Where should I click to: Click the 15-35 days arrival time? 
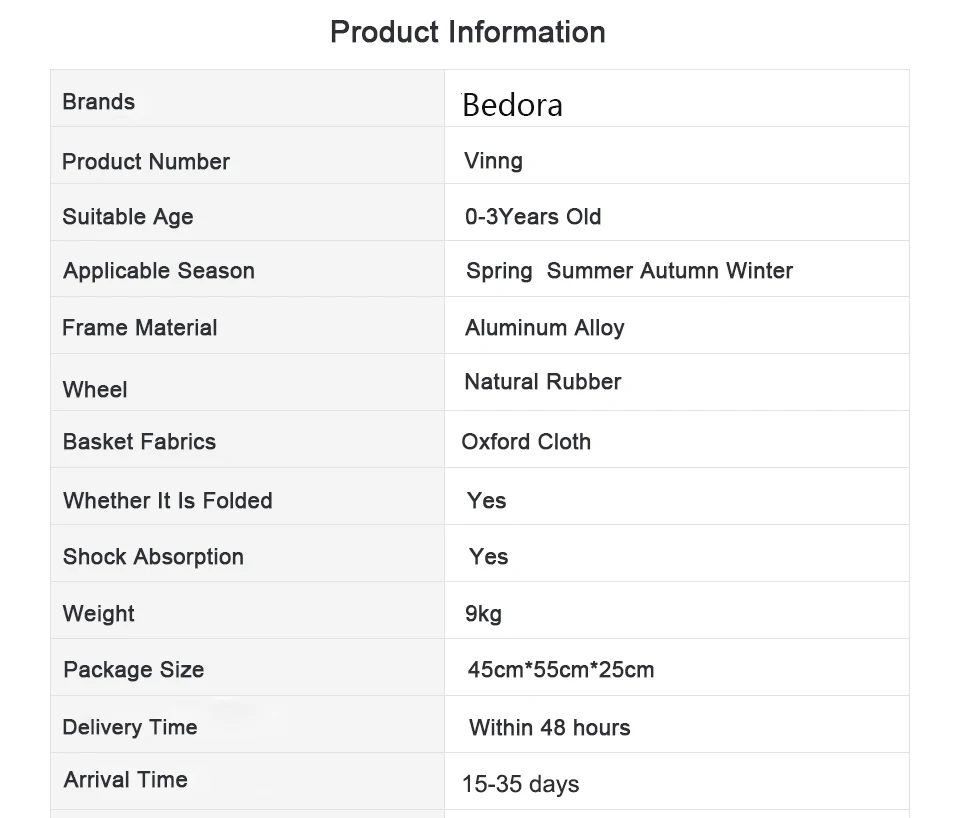coord(520,784)
